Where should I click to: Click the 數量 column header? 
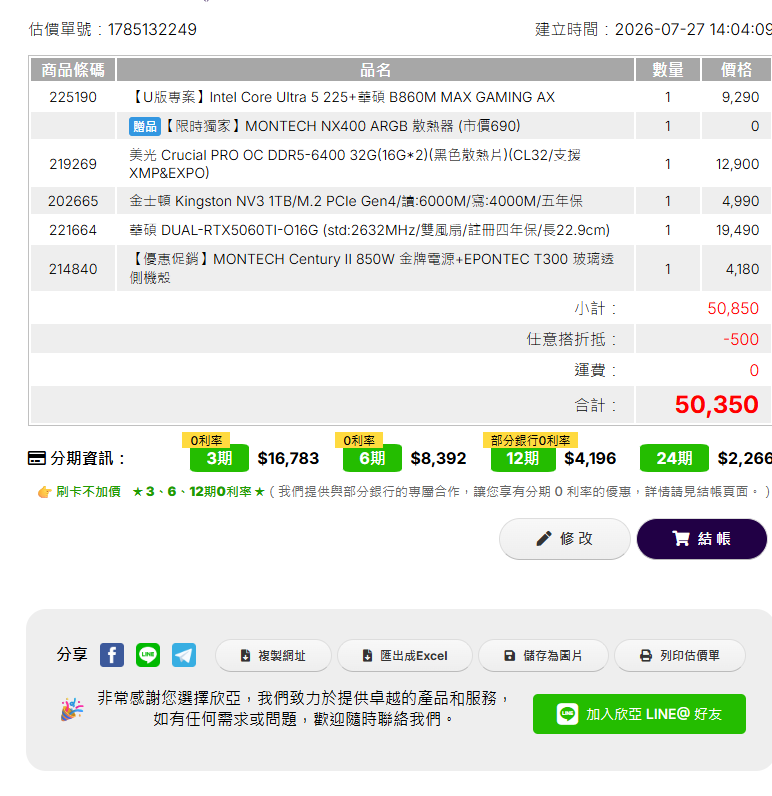click(x=668, y=70)
